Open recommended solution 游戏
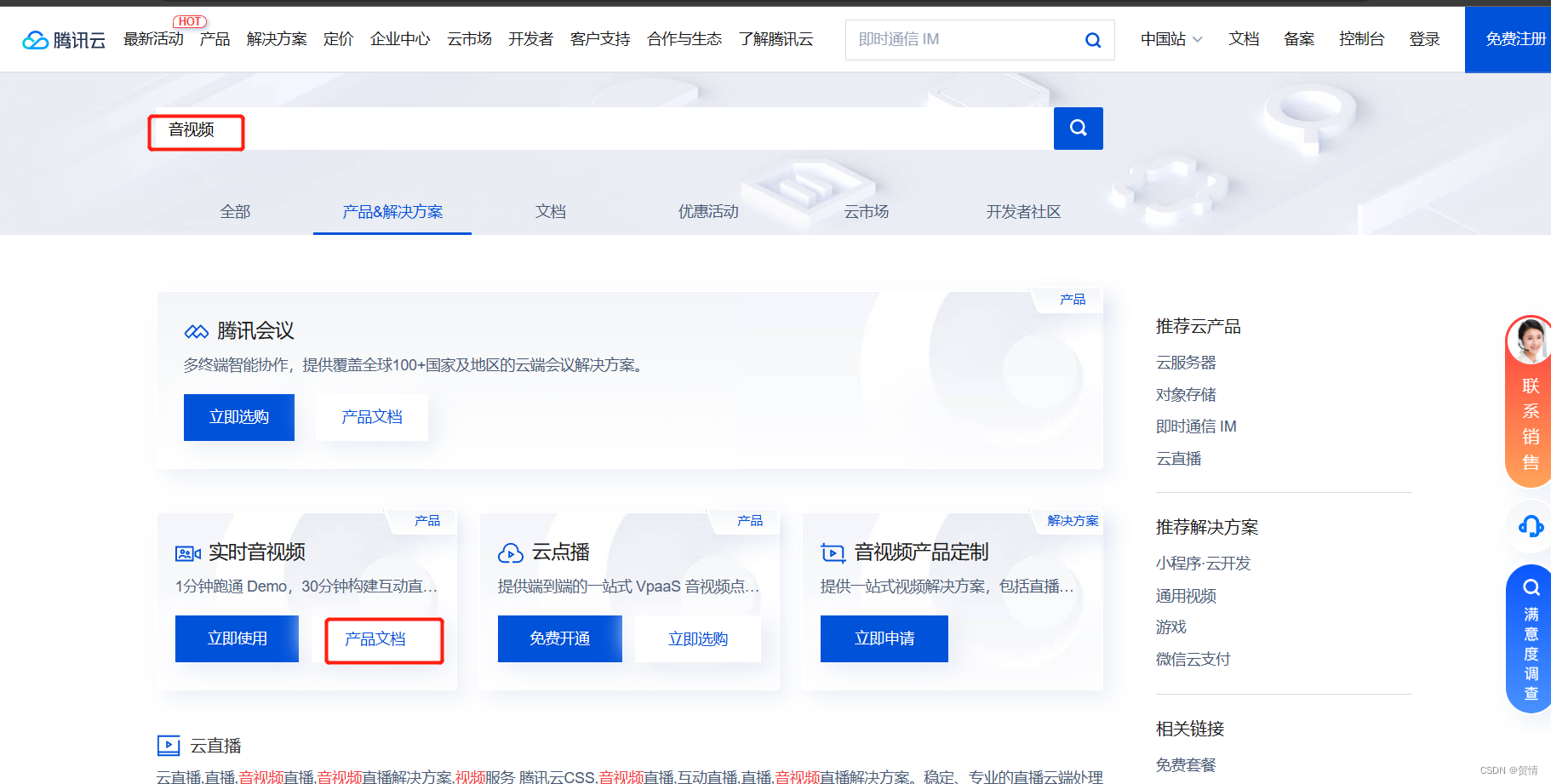Screen dimensions: 1551x784 (x=1170, y=627)
